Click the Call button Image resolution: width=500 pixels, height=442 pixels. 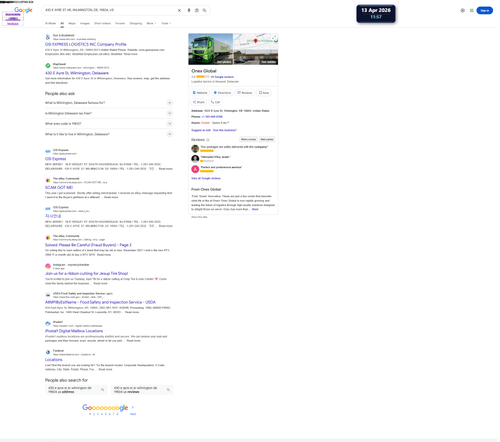point(215,102)
